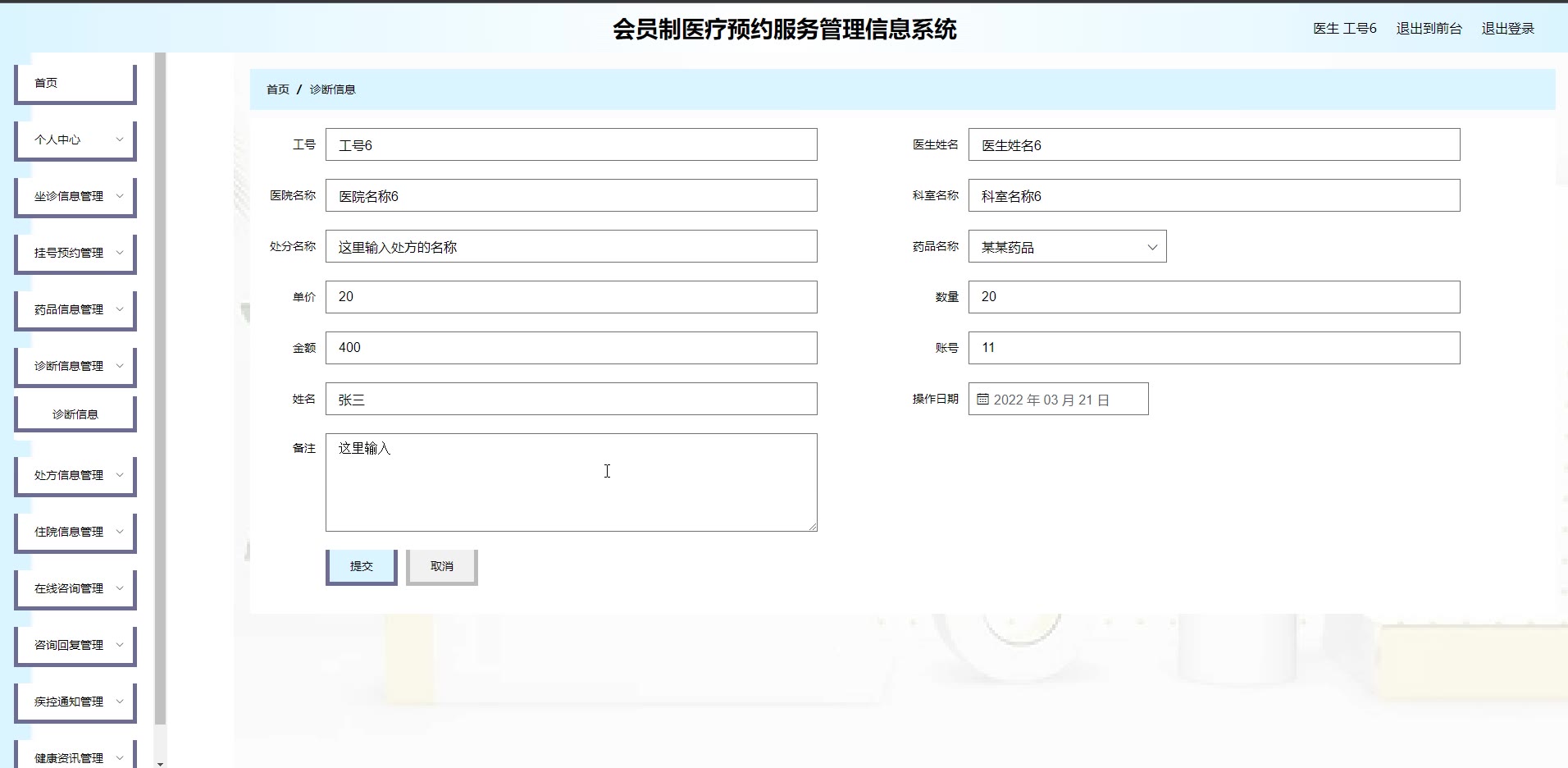Expand the 药品信息管理 sidebar menu
Screen dimensions: 1568x768
75,309
